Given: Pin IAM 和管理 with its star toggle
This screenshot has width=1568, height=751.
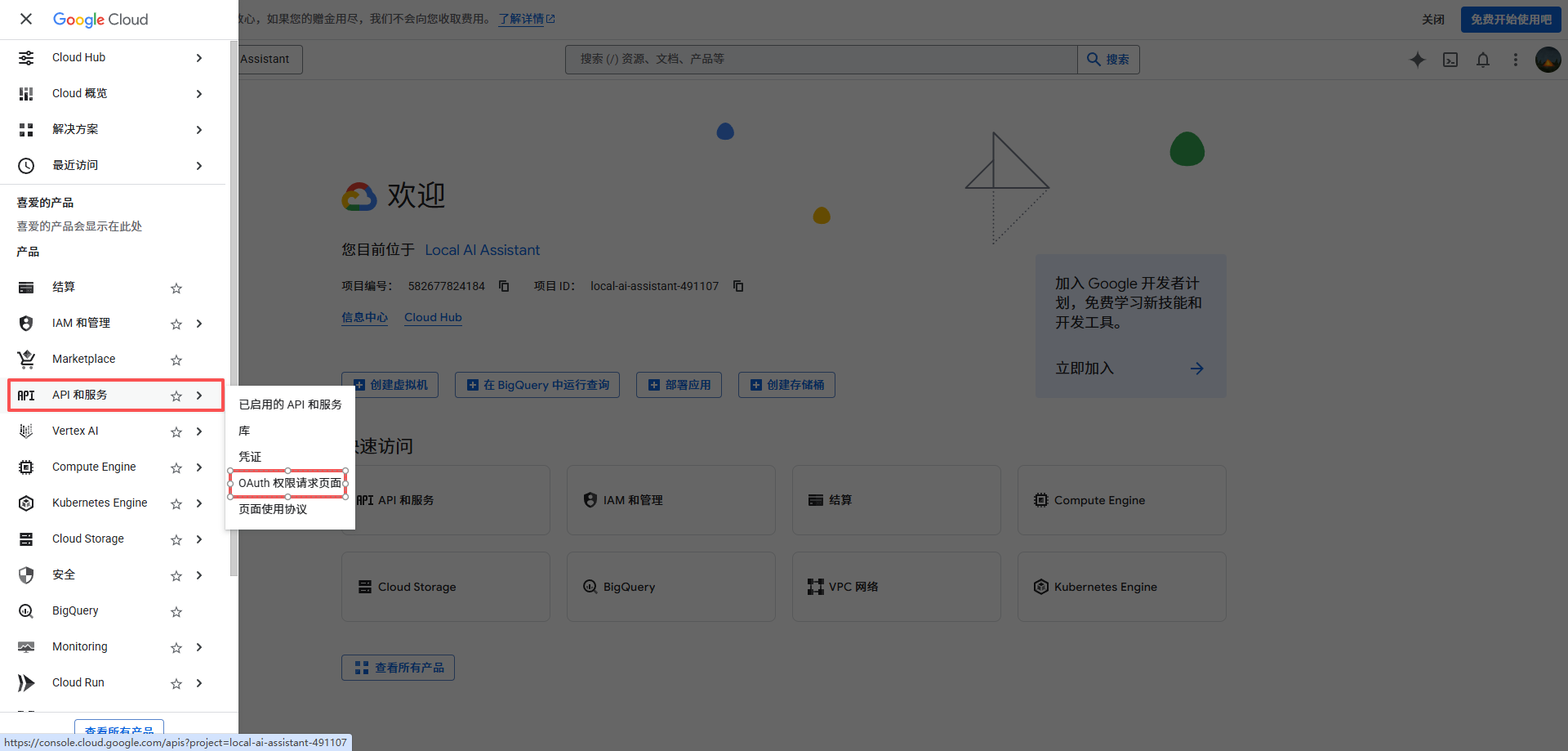Looking at the screenshot, I should coord(176,324).
